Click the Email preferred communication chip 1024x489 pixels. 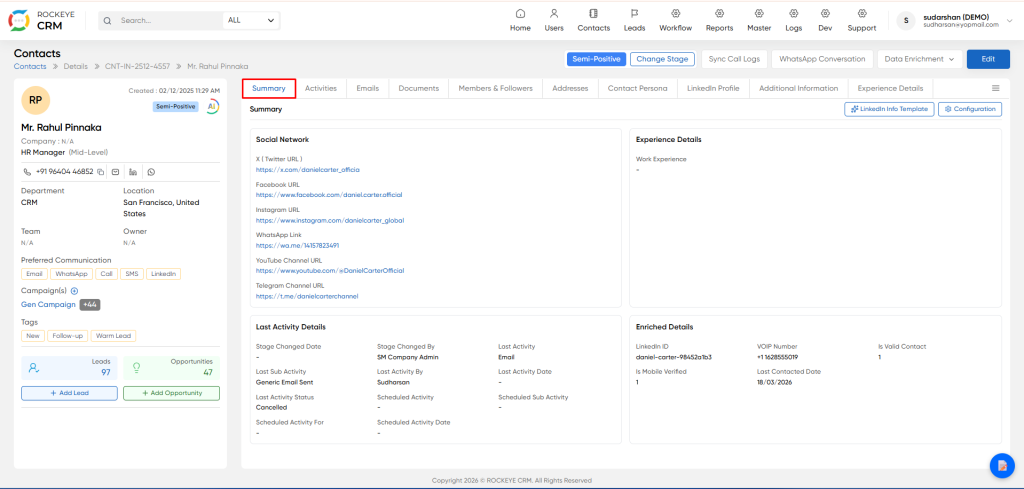(x=35, y=274)
